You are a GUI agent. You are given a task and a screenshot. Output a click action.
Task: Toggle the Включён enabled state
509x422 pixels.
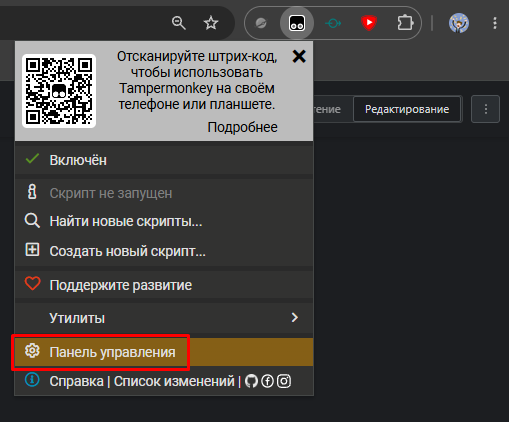point(164,160)
